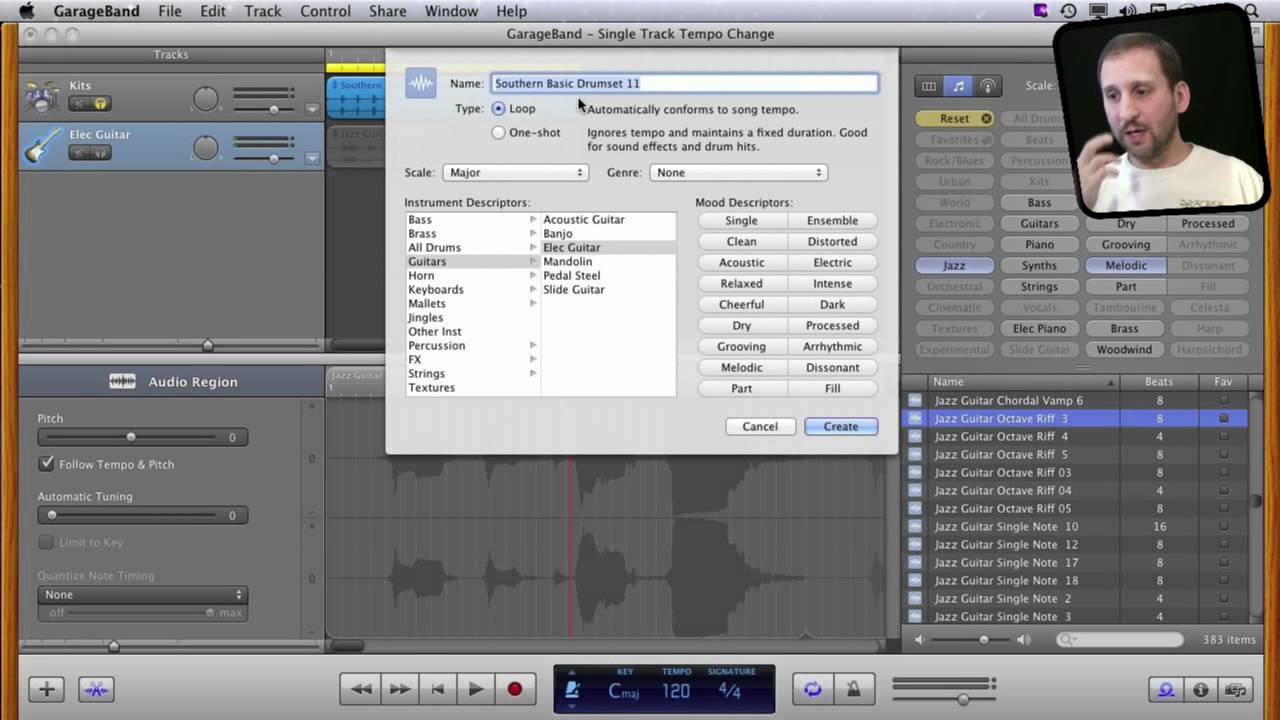This screenshot has height=720, width=1280.
Task: Toggle the Acoustic mood descriptor
Action: coord(741,262)
